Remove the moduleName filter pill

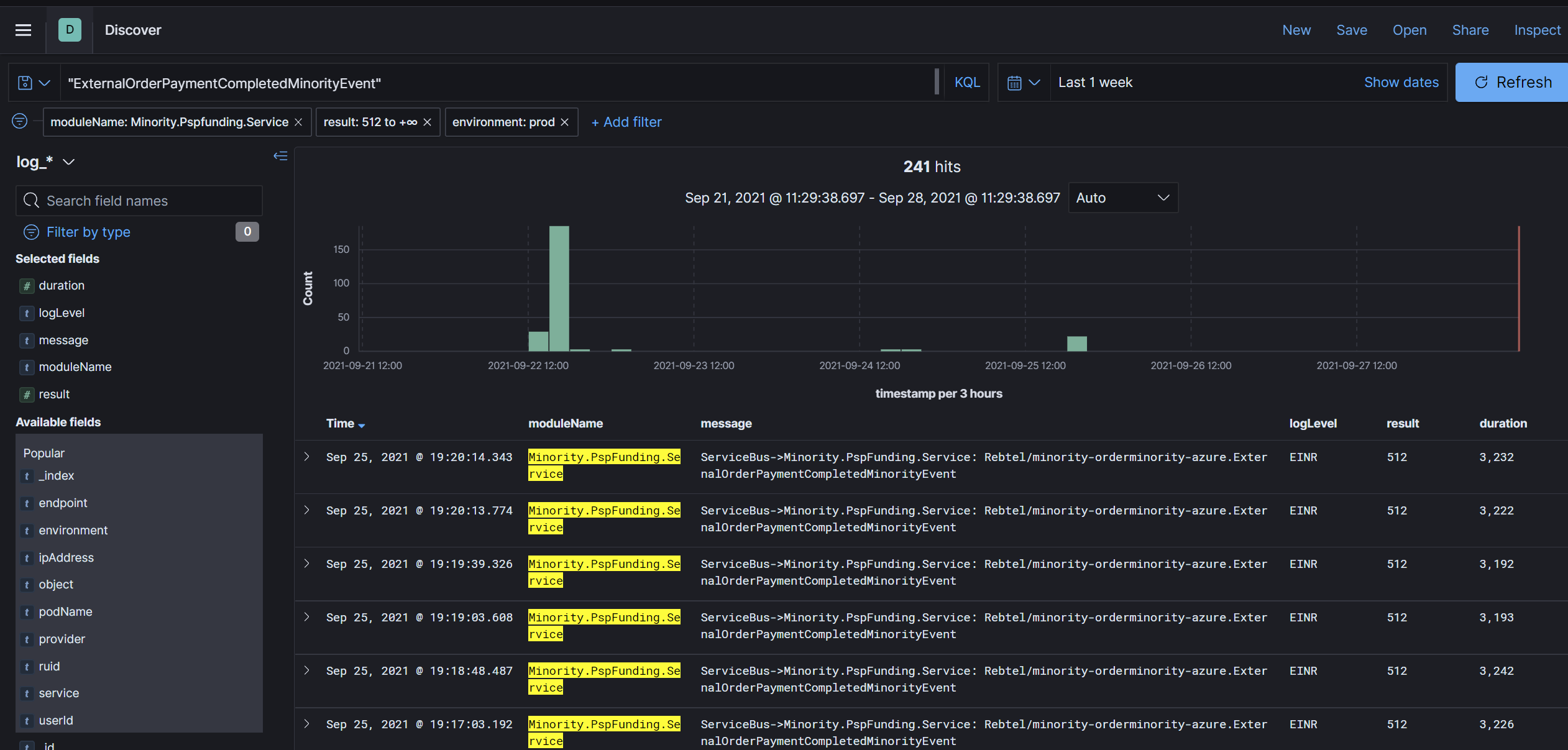(298, 122)
